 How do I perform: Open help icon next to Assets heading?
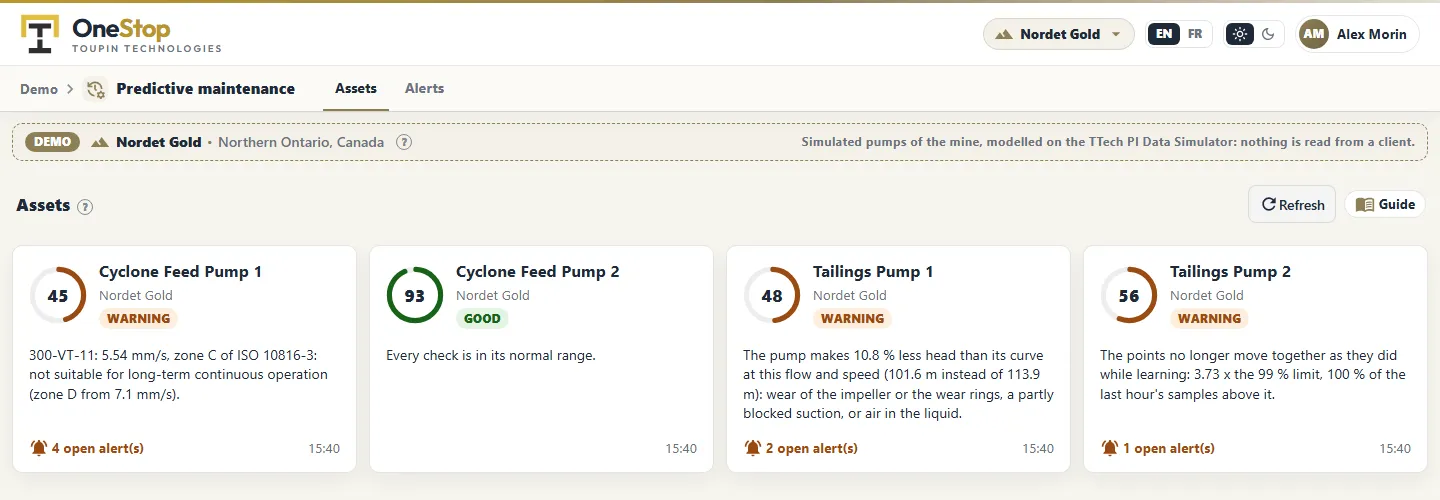pos(85,207)
